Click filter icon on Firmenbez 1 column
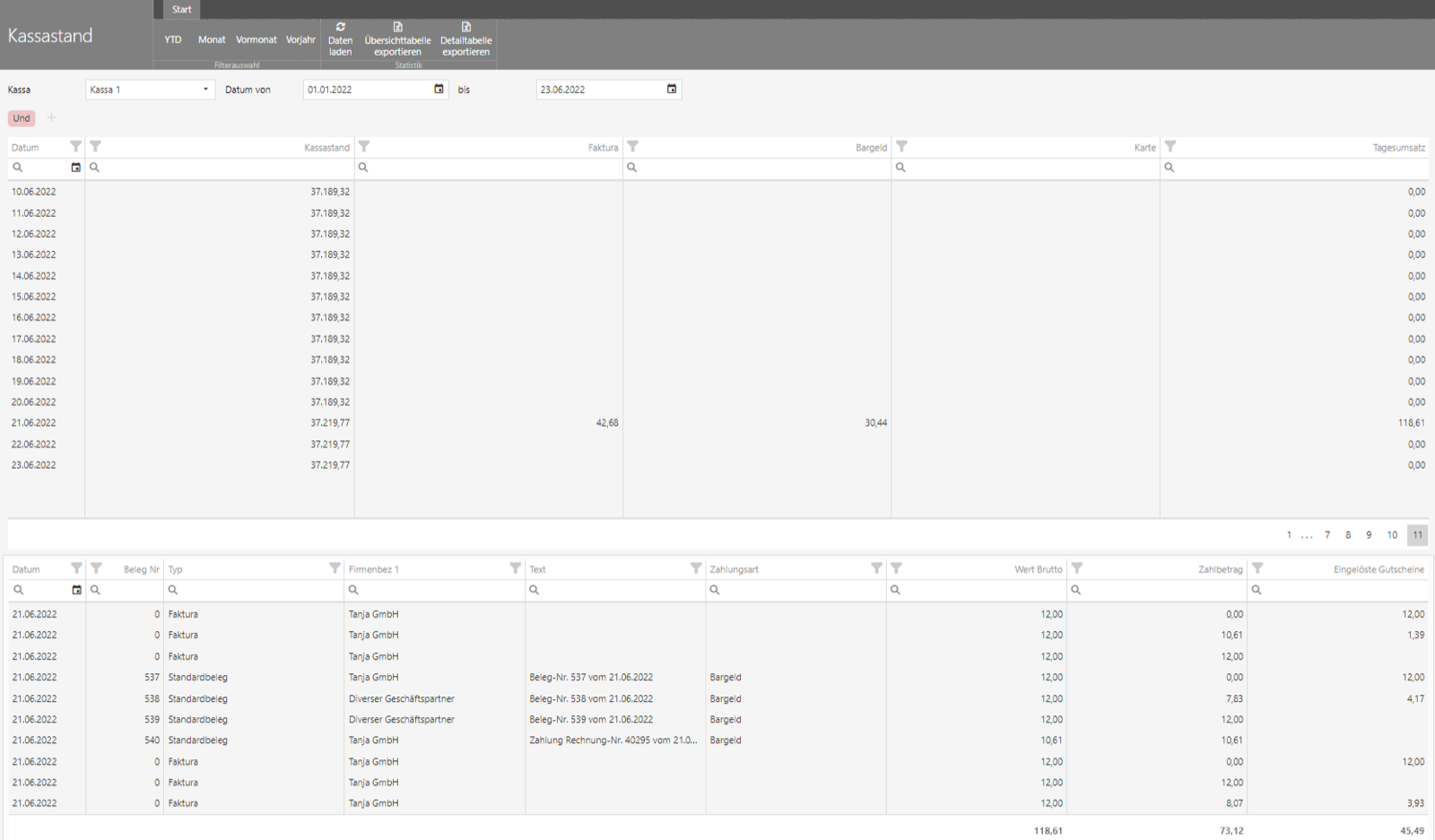The image size is (1435, 840). (x=515, y=567)
